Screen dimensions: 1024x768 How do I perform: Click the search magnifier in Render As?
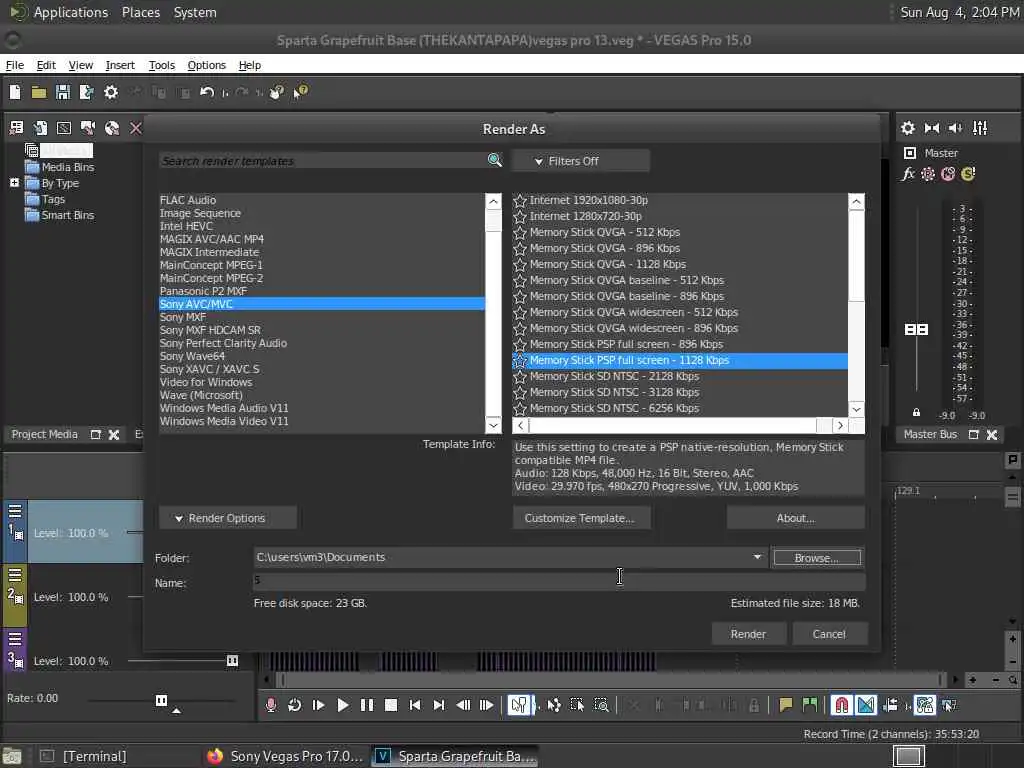(x=494, y=160)
